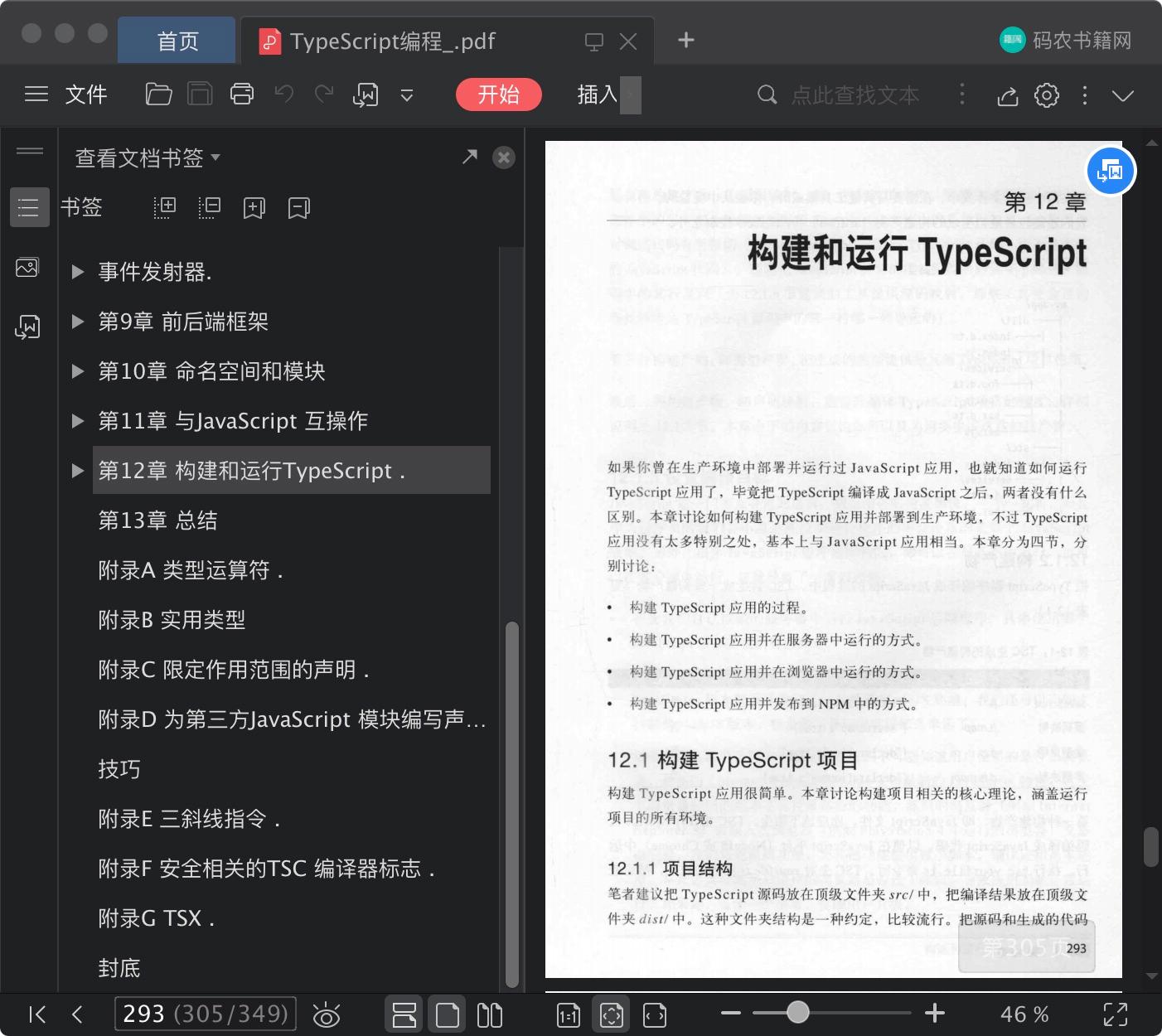1162x1036 pixels.
Task: Go to 附录C 限定作用范围的声明 bookmark
Action: [233, 670]
